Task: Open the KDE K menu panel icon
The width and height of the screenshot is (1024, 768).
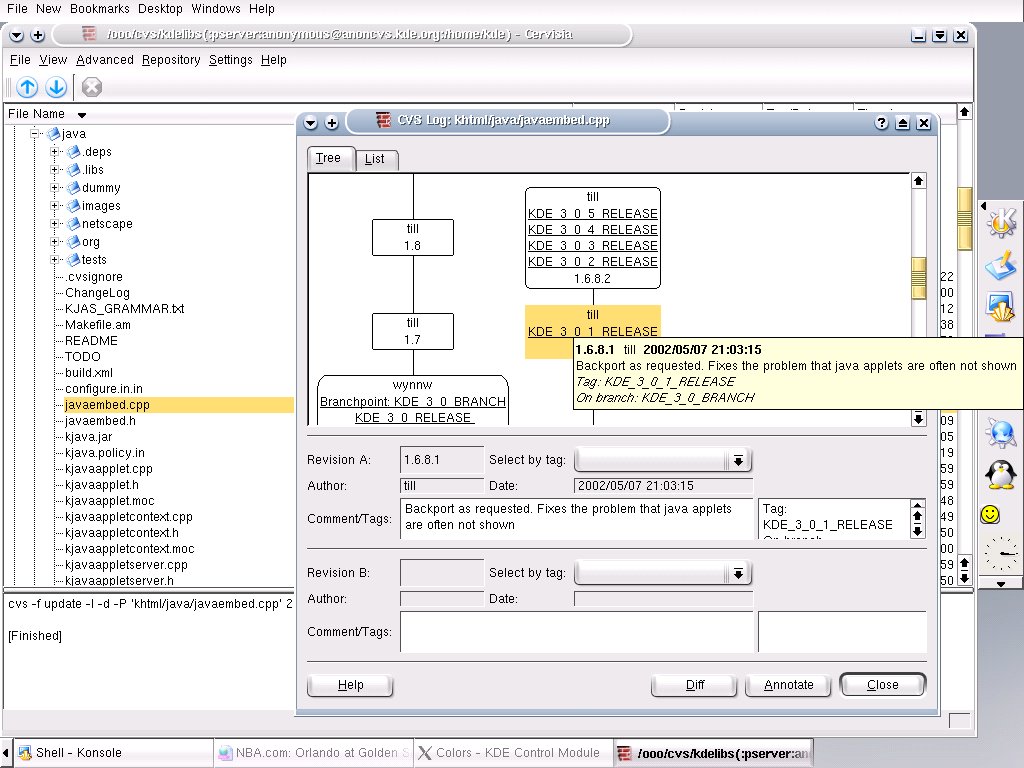Action: 1001,222
